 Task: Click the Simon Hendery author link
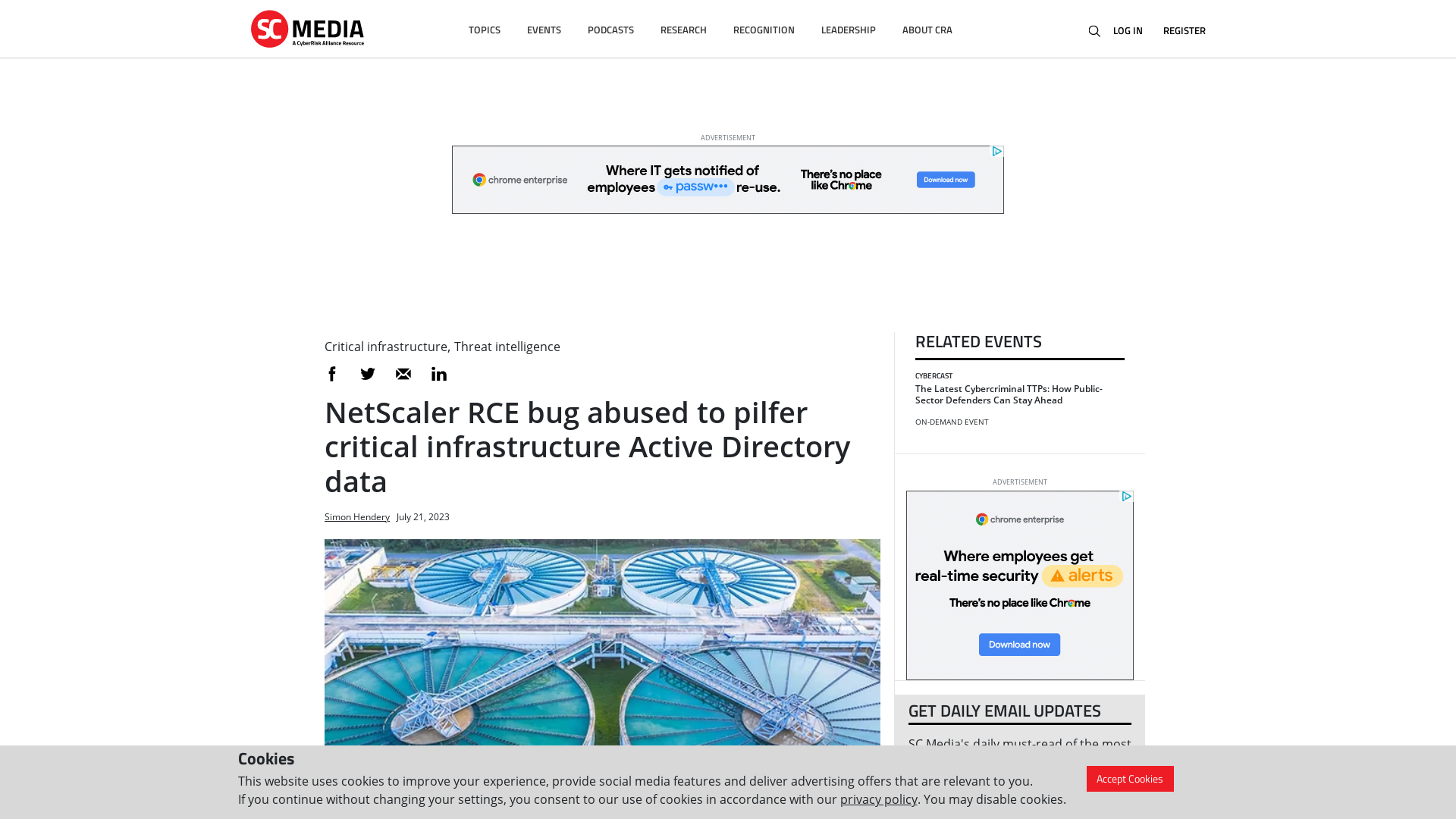[357, 516]
